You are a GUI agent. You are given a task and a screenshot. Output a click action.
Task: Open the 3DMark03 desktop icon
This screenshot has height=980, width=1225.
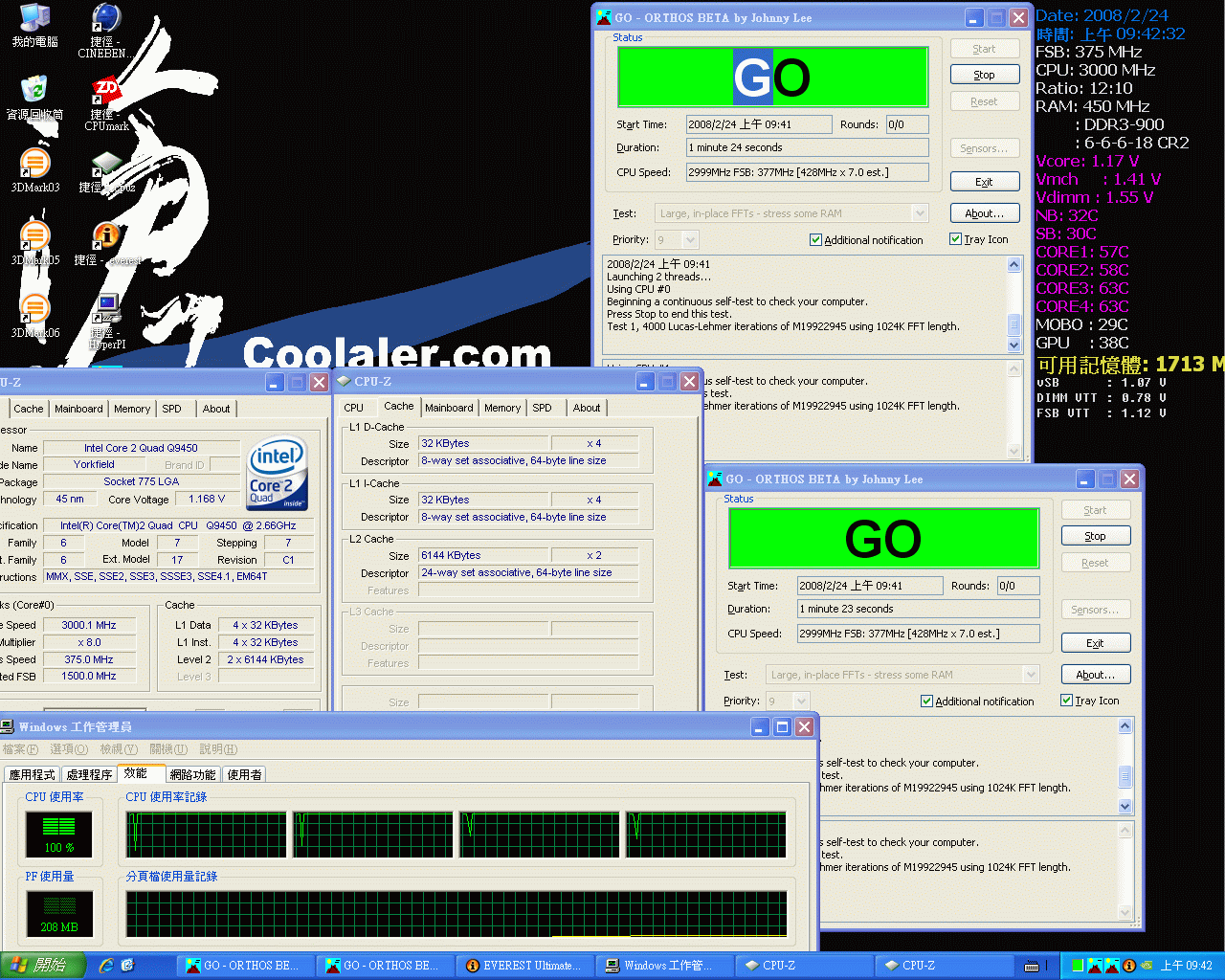35,165
